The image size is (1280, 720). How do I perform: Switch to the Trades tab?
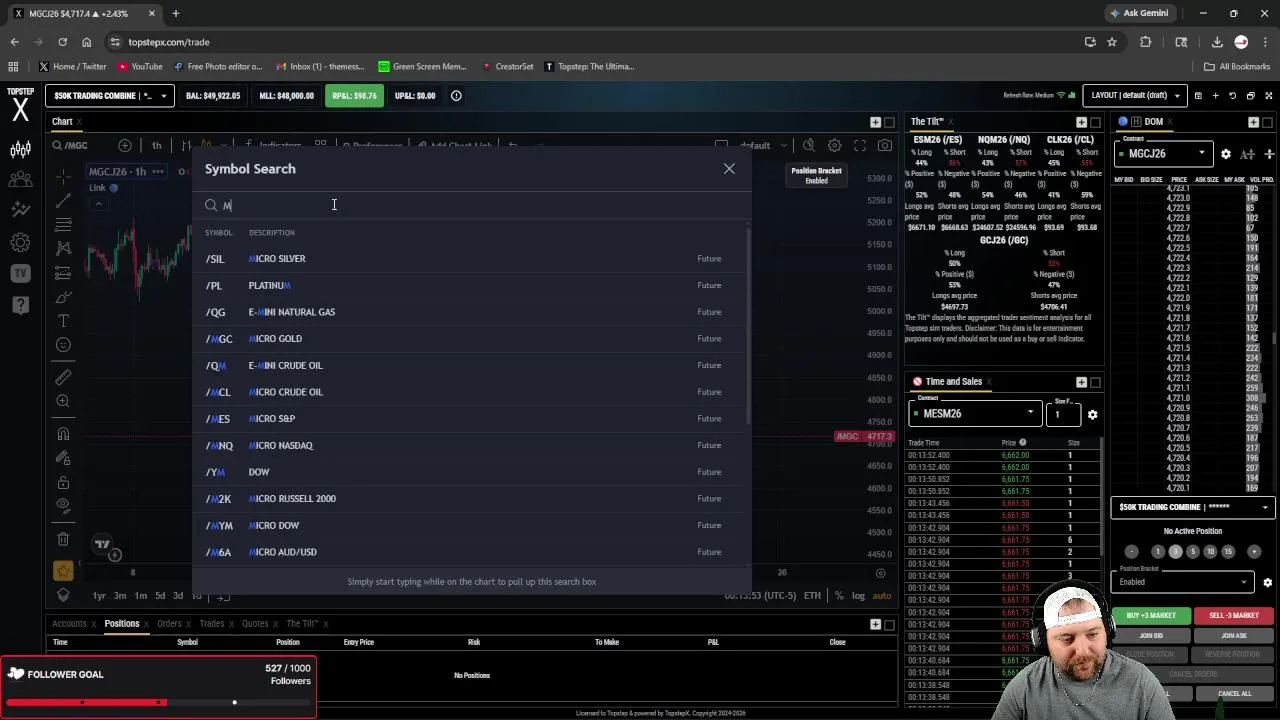212,623
